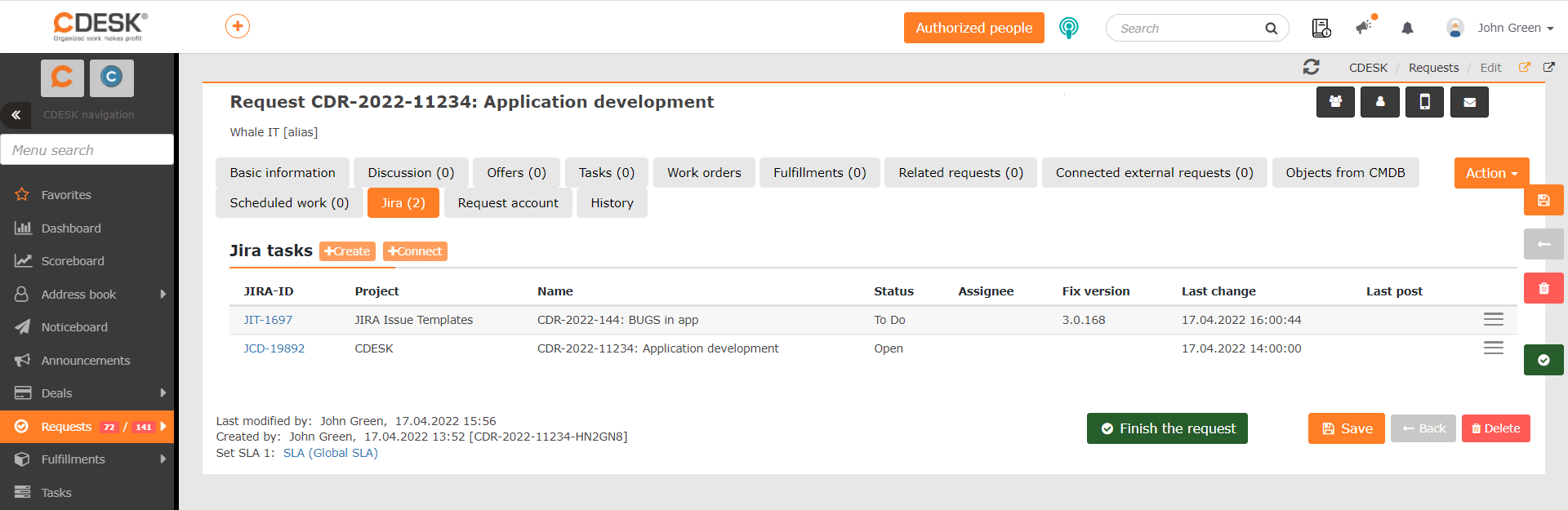Open the megaphone announcements icon
The height and width of the screenshot is (510, 1568).
(x=1365, y=26)
